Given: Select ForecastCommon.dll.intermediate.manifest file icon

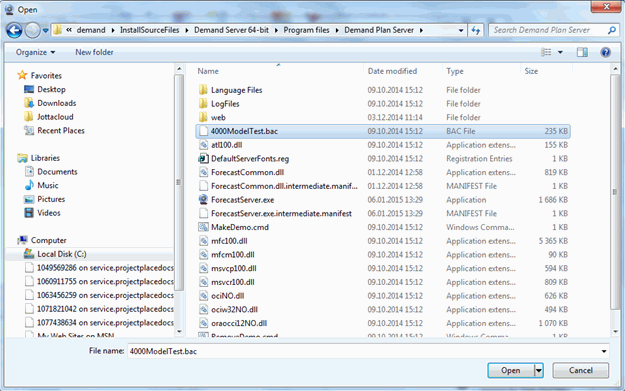Looking at the screenshot, I should pos(203,186).
